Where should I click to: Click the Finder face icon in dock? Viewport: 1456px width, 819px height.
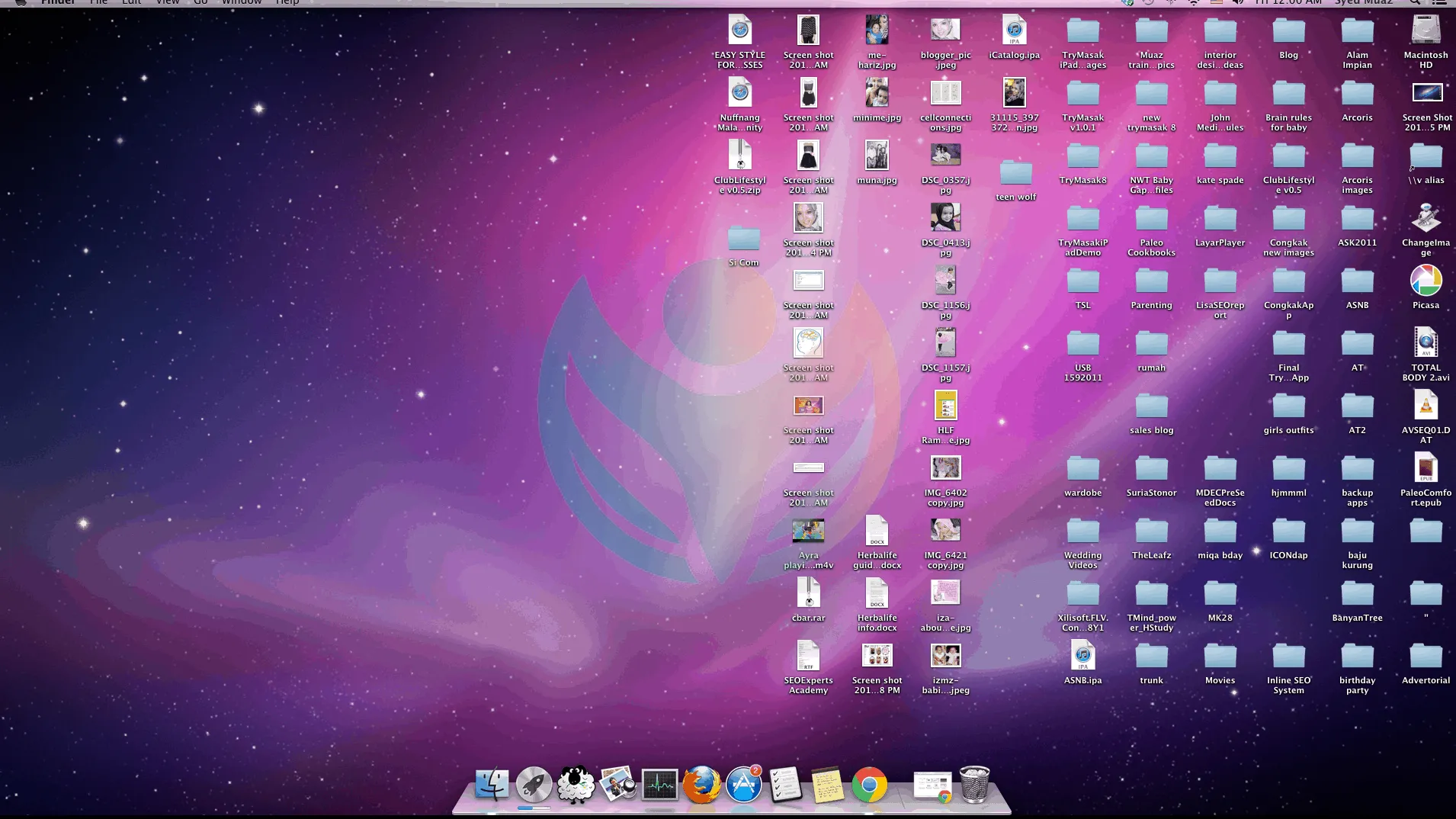point(492,785)
